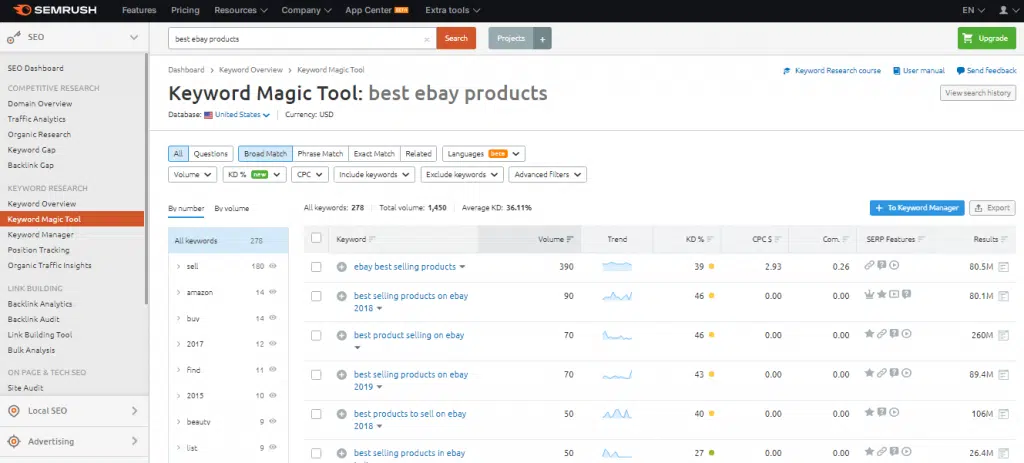Screen dimensions: 1024x463
Task: Click into the keyword search input field
Action: pyautogui.click(x=295, y=39)
